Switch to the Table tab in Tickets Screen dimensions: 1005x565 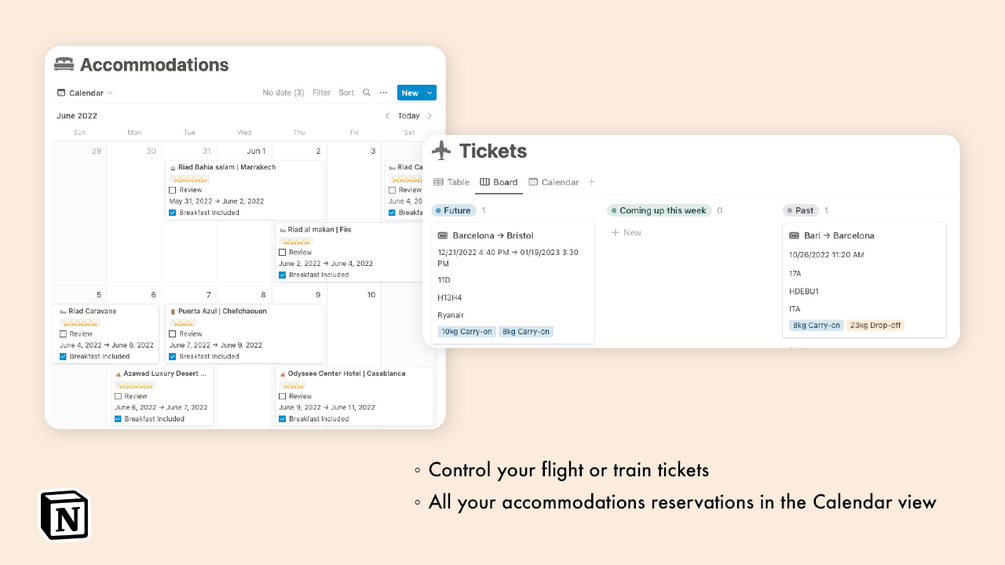click(452, 182)
